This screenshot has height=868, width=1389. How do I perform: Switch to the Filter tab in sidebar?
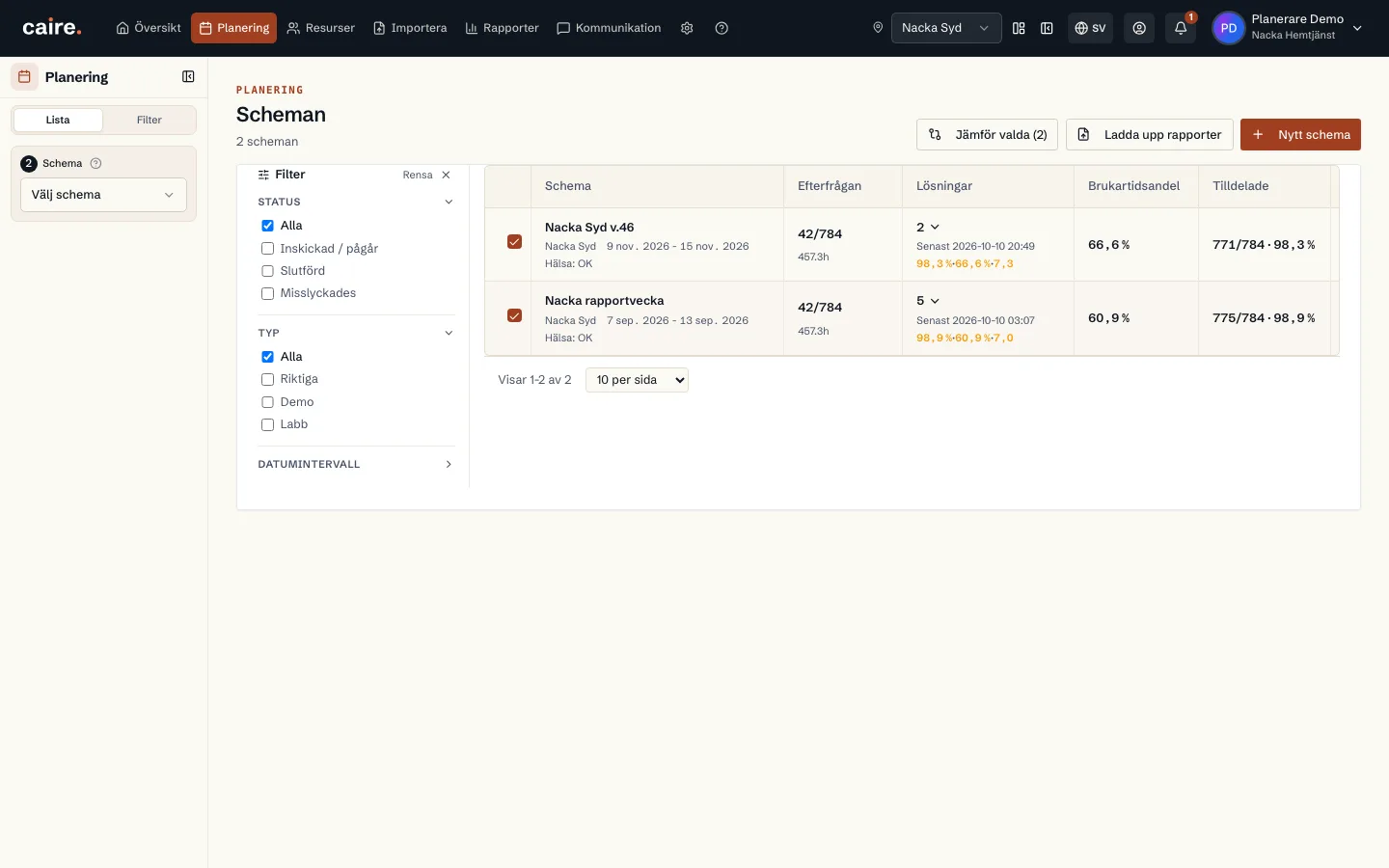[150, 120]
